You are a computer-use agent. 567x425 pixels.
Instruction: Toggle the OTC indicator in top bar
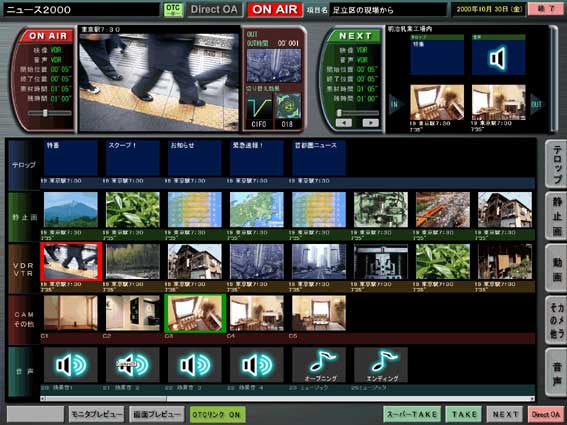point(173,9)
